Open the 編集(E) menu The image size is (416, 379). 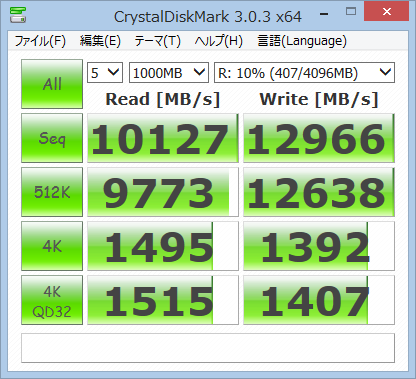[x=100, y=41]
